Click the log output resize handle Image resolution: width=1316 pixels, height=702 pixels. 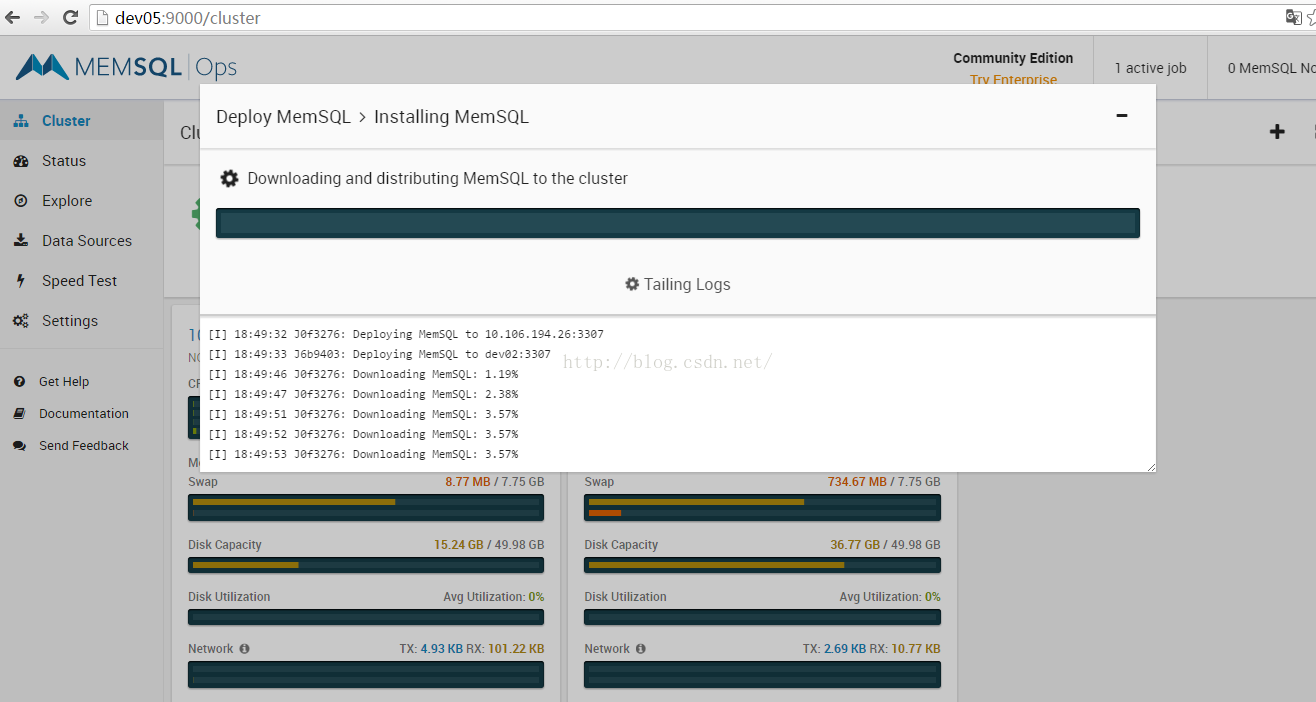click(x=1150, y=466)
